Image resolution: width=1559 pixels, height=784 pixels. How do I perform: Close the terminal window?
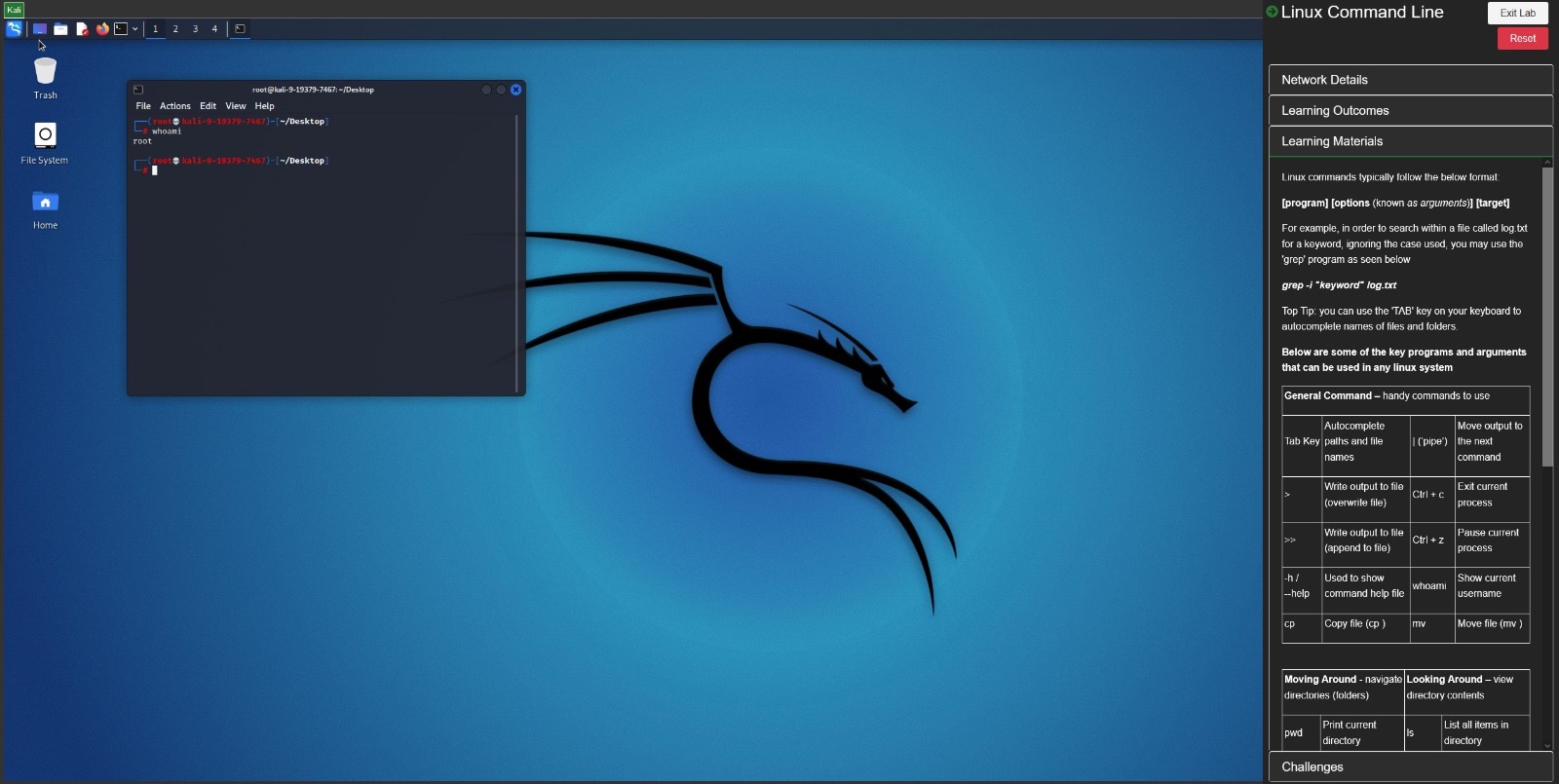[515, 90]
